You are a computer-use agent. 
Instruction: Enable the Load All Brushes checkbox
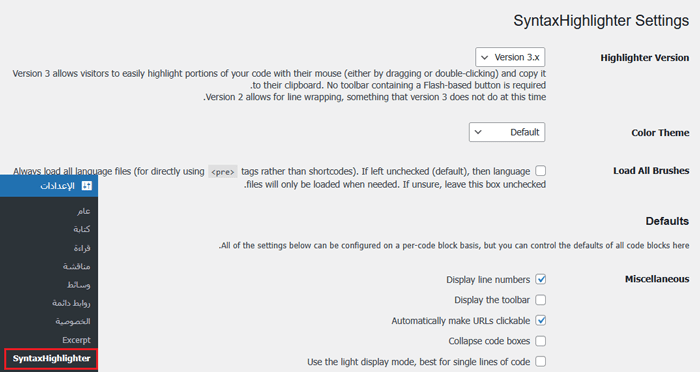pos(540,171)
